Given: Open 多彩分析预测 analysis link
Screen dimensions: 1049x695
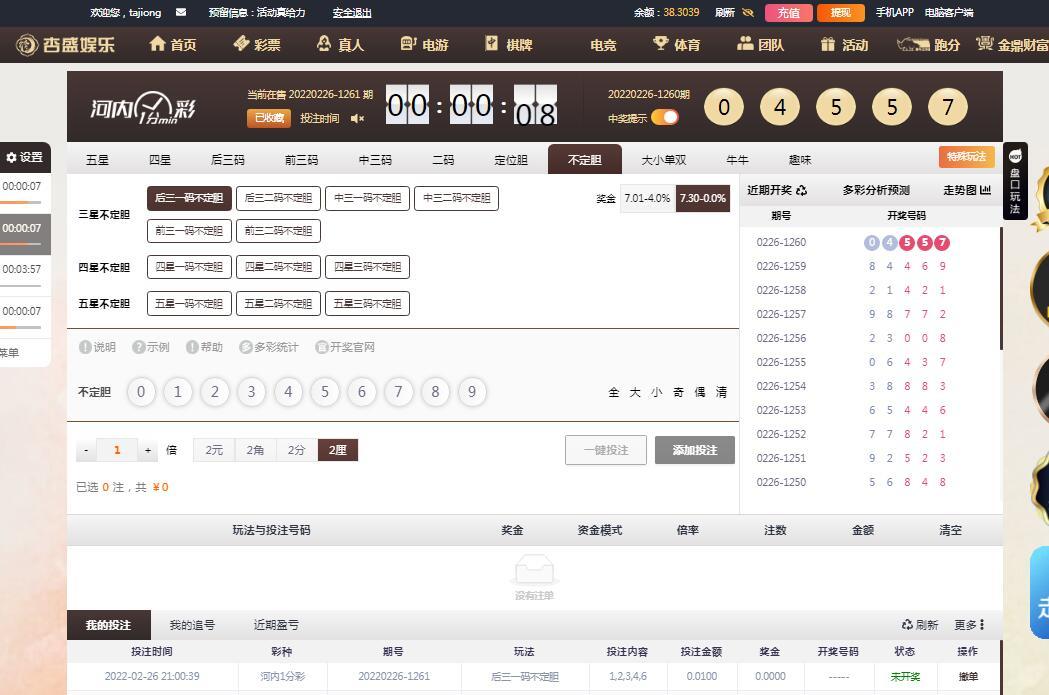Looking at the screenshot, I should tap(876, 190).
